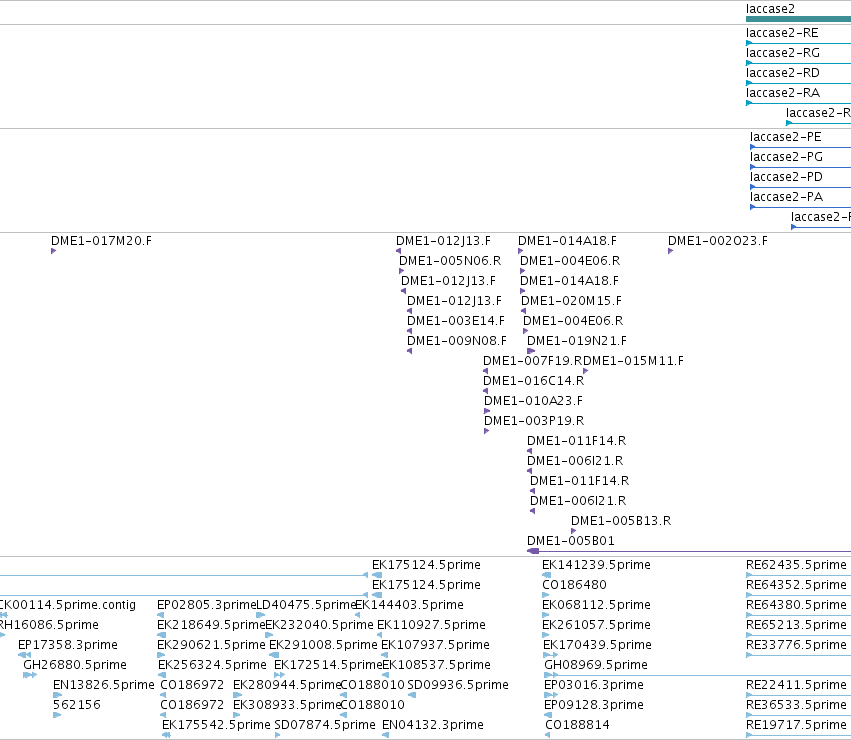Pick the laccase2-RA transcript label
This screenshot has height=740, width=851.
coord(783,93)
